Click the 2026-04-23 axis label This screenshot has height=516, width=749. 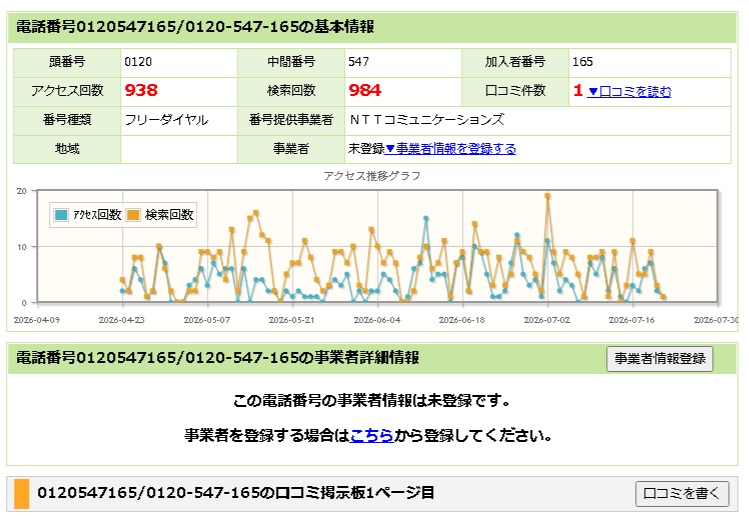121,320
